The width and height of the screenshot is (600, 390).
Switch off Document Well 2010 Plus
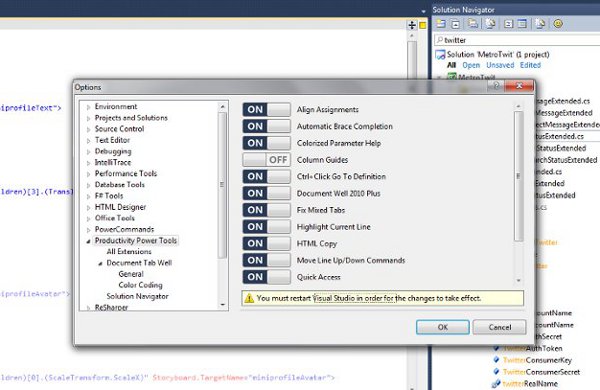click(x=266, y=193)
